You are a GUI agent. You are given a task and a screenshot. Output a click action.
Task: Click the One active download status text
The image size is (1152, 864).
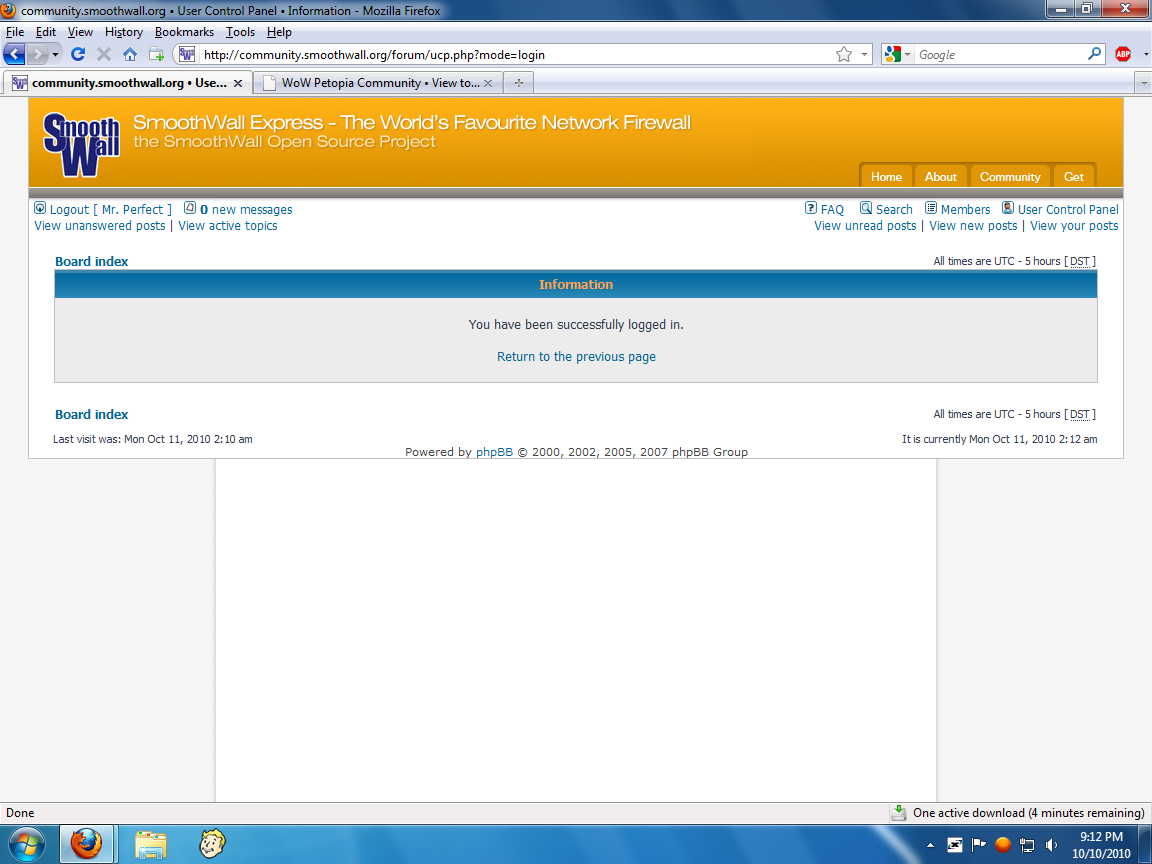(1029, 813)
